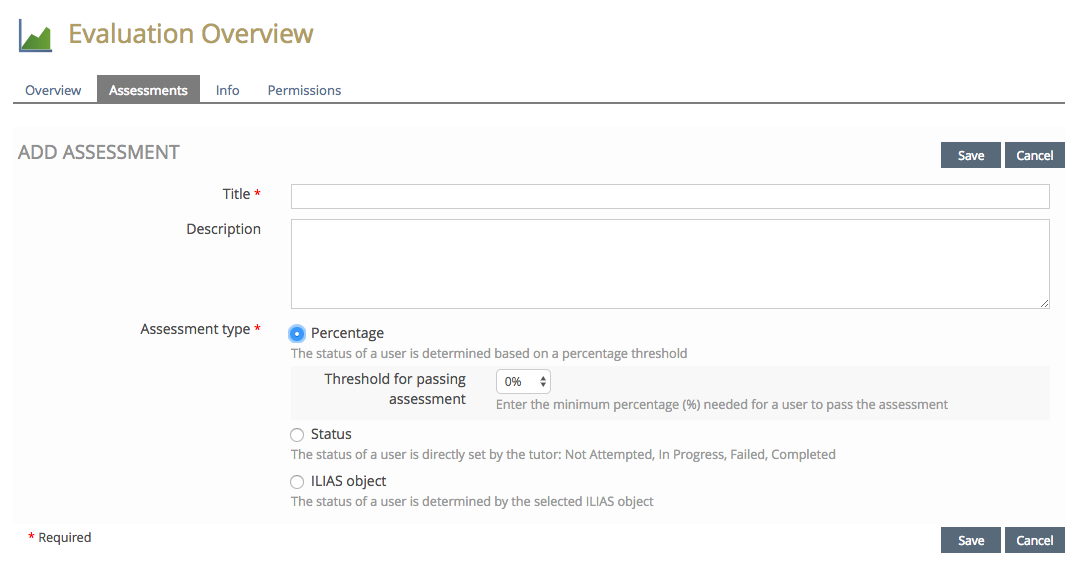Click the Evaluation Overview page title
Screen dimensions: 1078x565
tap(191, 34)
